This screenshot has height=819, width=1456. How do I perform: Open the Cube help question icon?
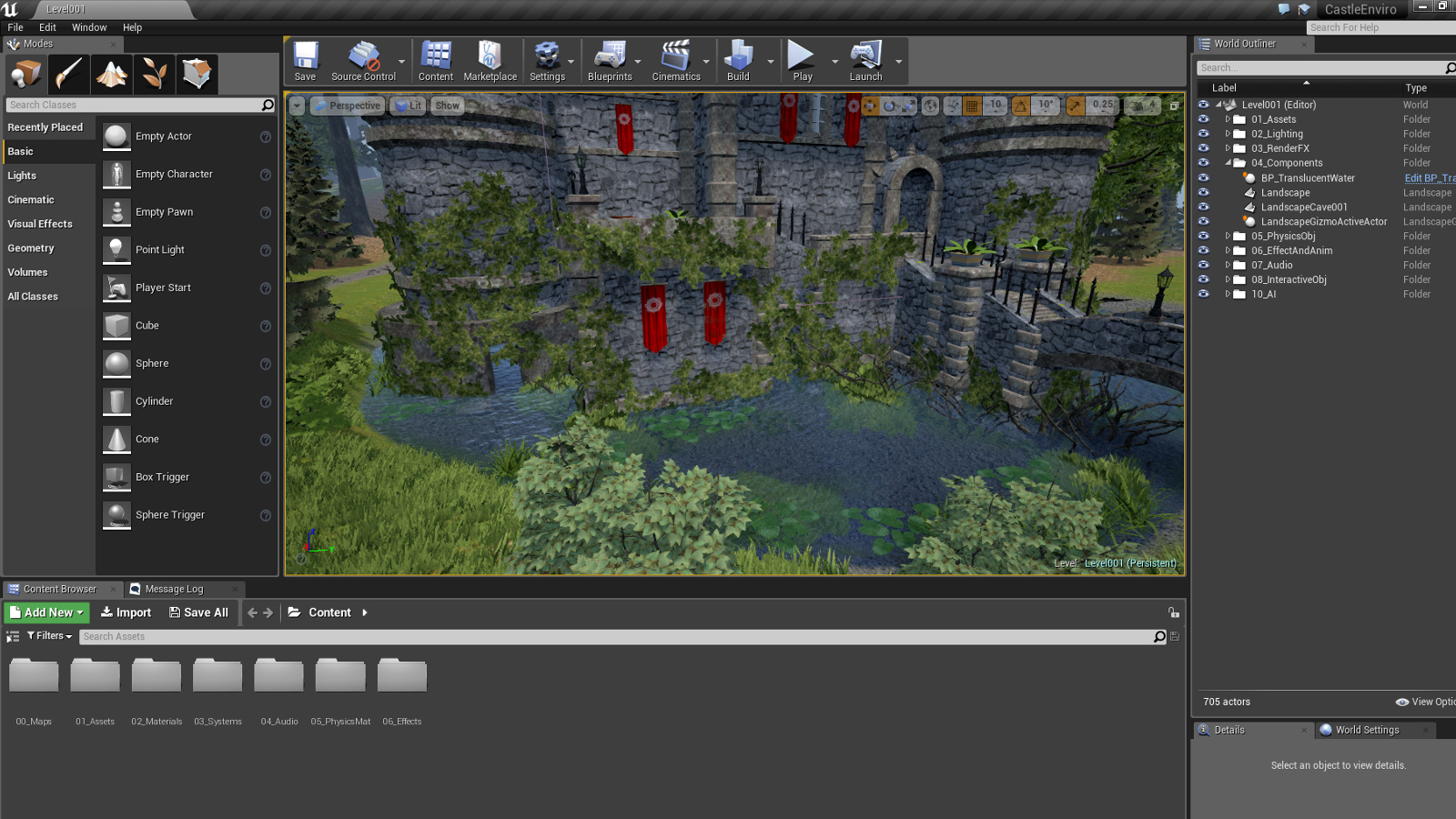[266, 326]
